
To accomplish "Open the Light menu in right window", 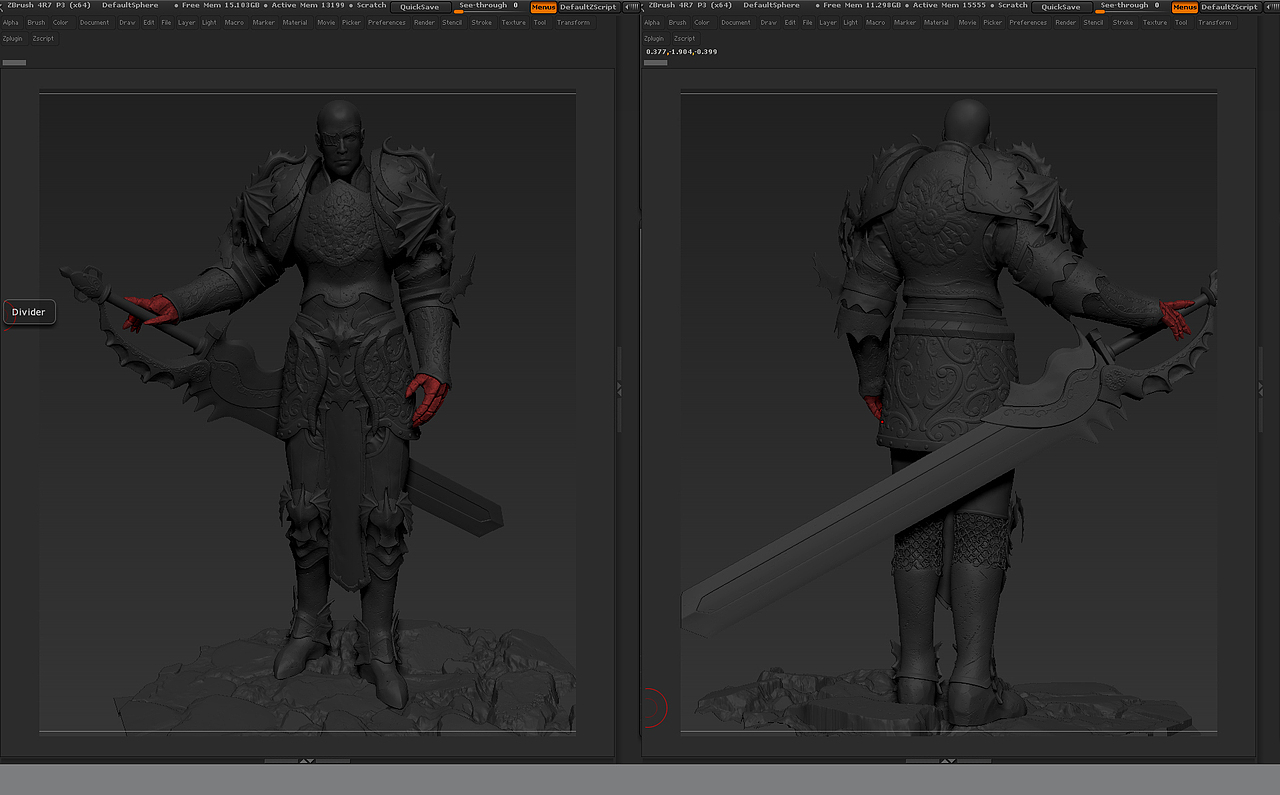I will click(x=850, y=22).
